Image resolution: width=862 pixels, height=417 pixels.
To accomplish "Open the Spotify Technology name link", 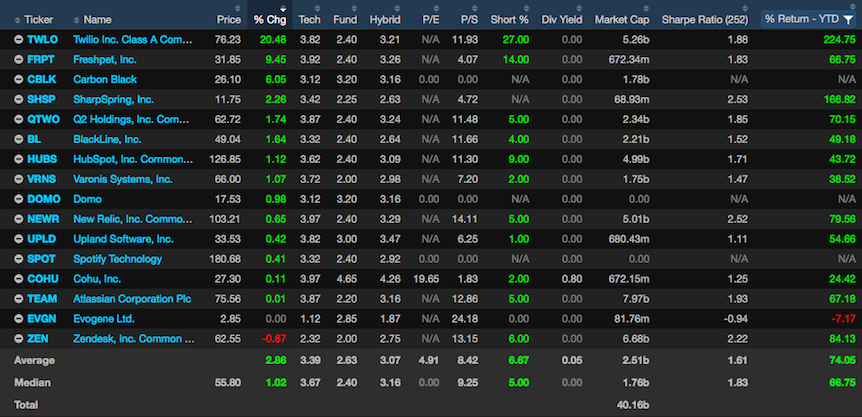I will pos(118,259).
